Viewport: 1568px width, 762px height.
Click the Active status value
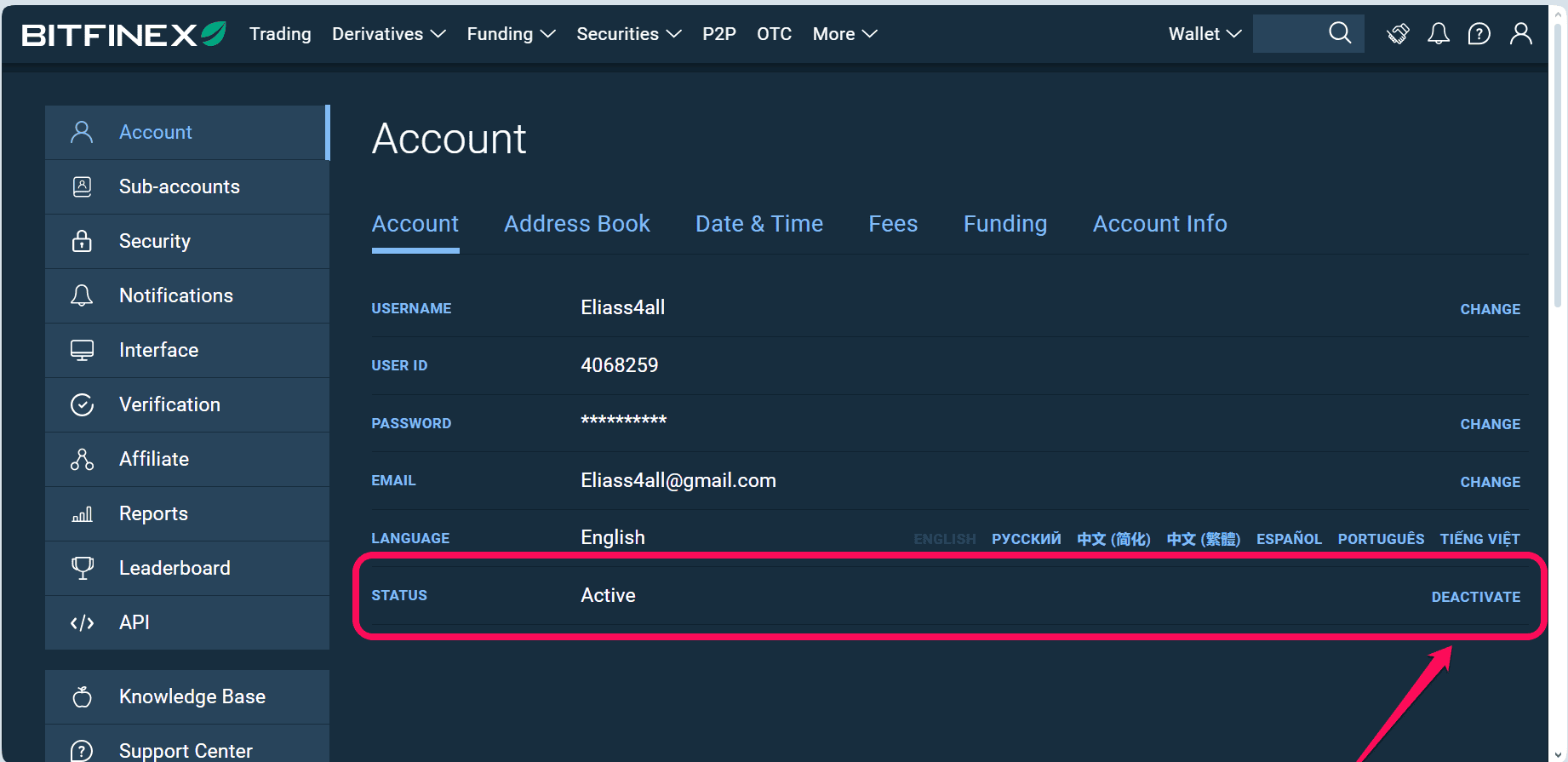coord(608,595)
